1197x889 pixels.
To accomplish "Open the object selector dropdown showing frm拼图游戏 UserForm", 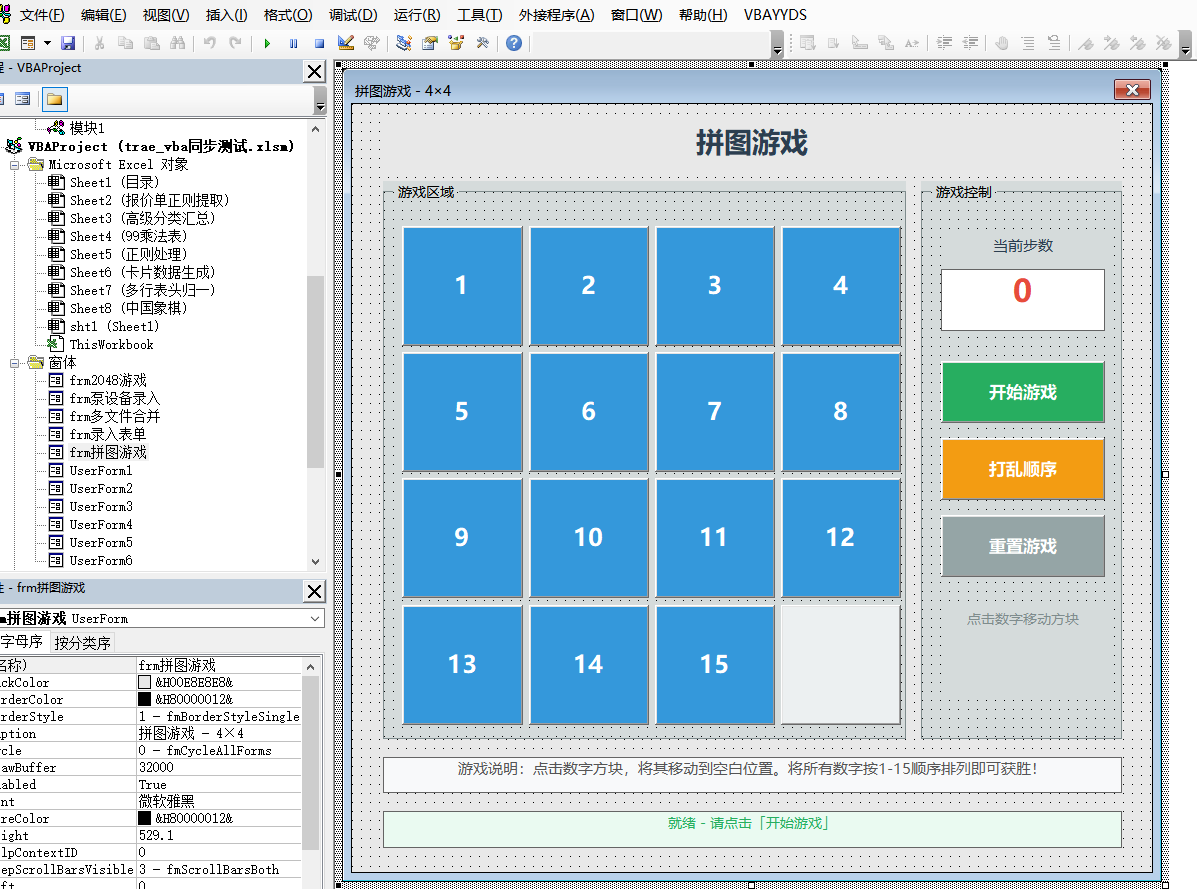I will 316,617.
